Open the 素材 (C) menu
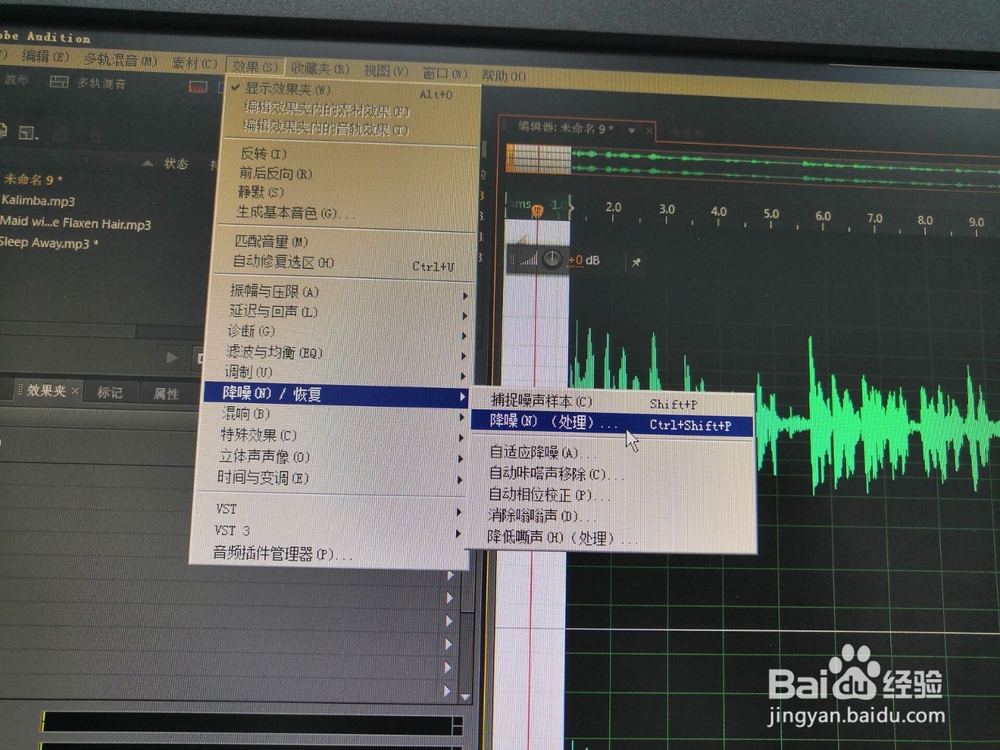 click(194, 63)
